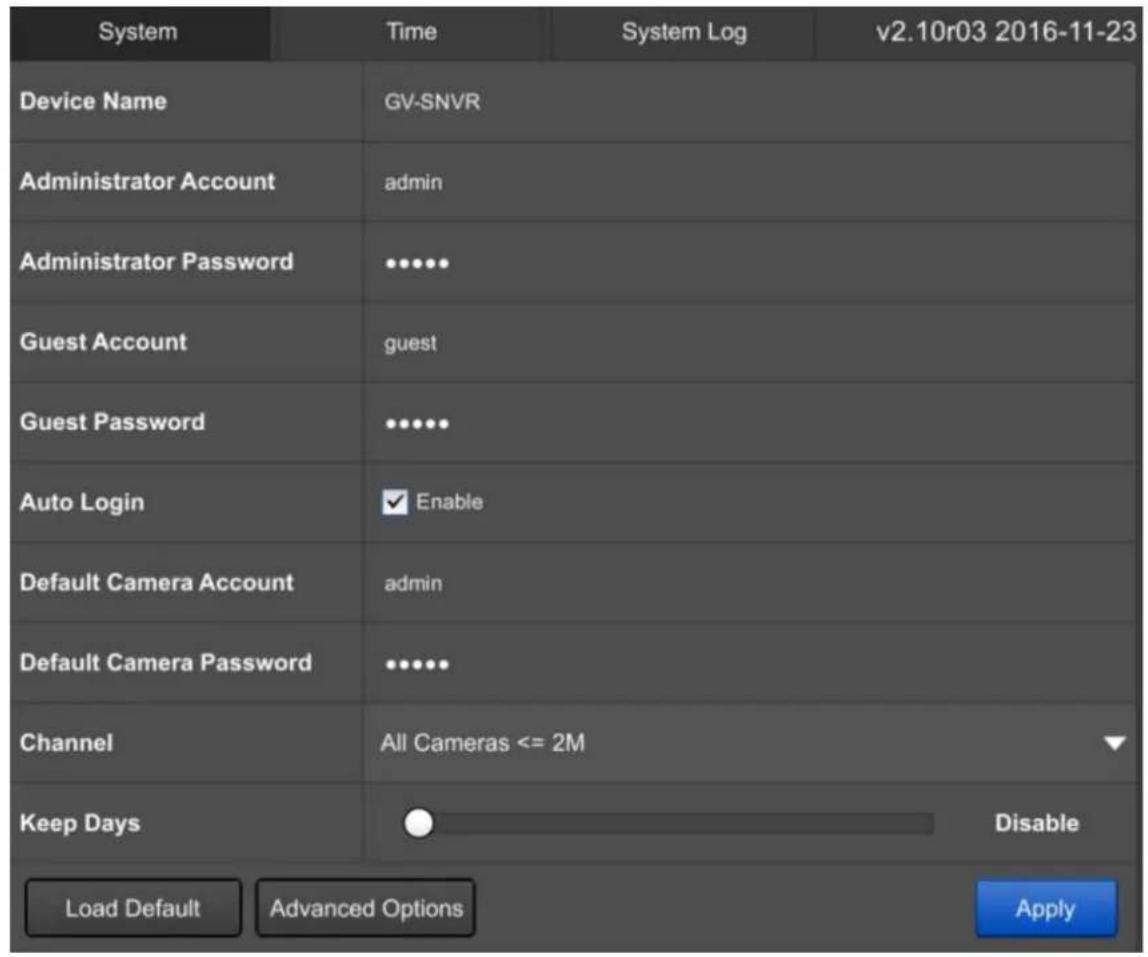The height and width of the screenshot is (957, 1148).
Task: Click the Keep Days Disable value
Action: pos(1037,823)
